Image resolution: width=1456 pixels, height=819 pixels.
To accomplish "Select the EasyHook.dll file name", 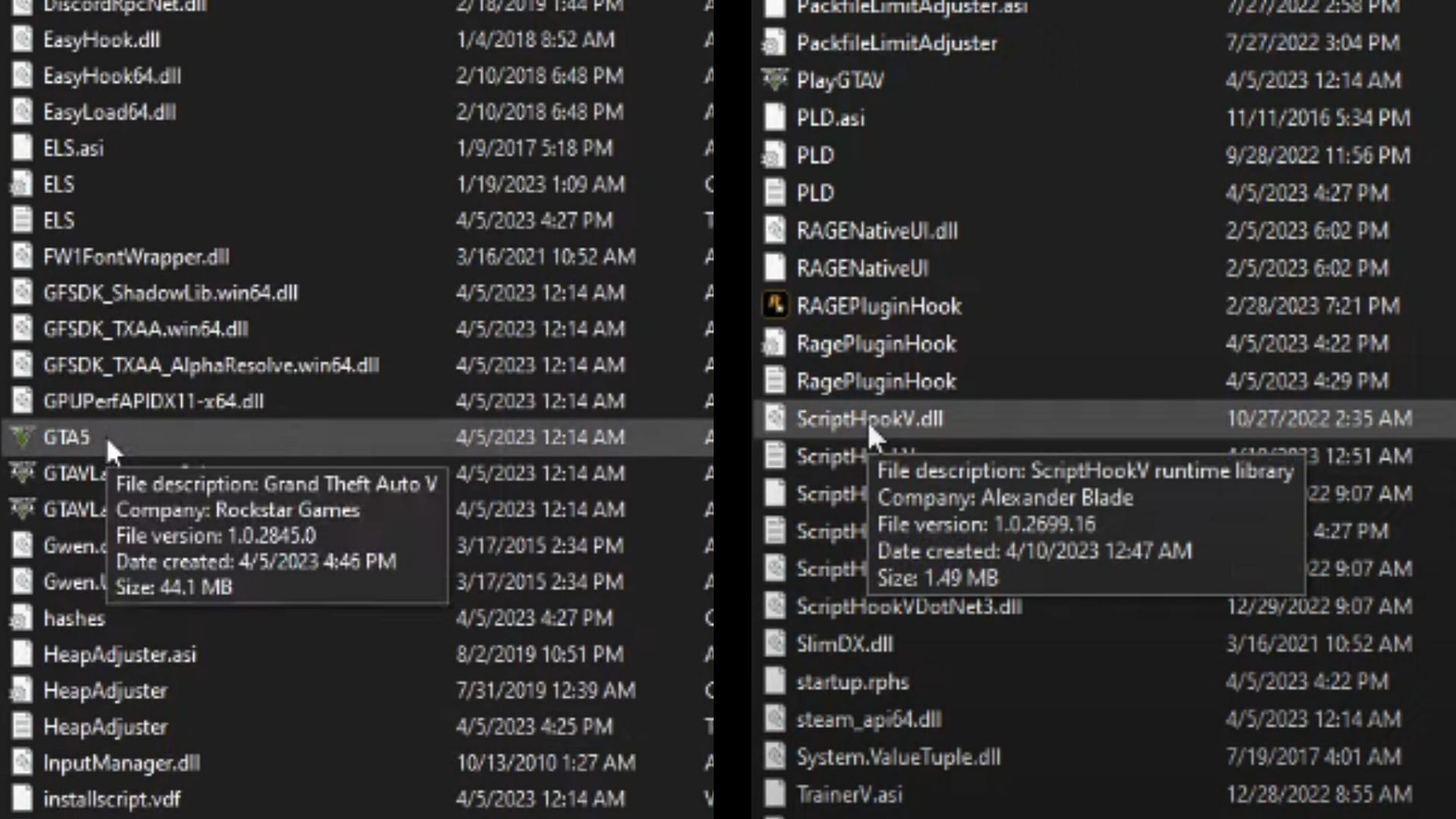I will pyautogui.click(x=102, y=39).
